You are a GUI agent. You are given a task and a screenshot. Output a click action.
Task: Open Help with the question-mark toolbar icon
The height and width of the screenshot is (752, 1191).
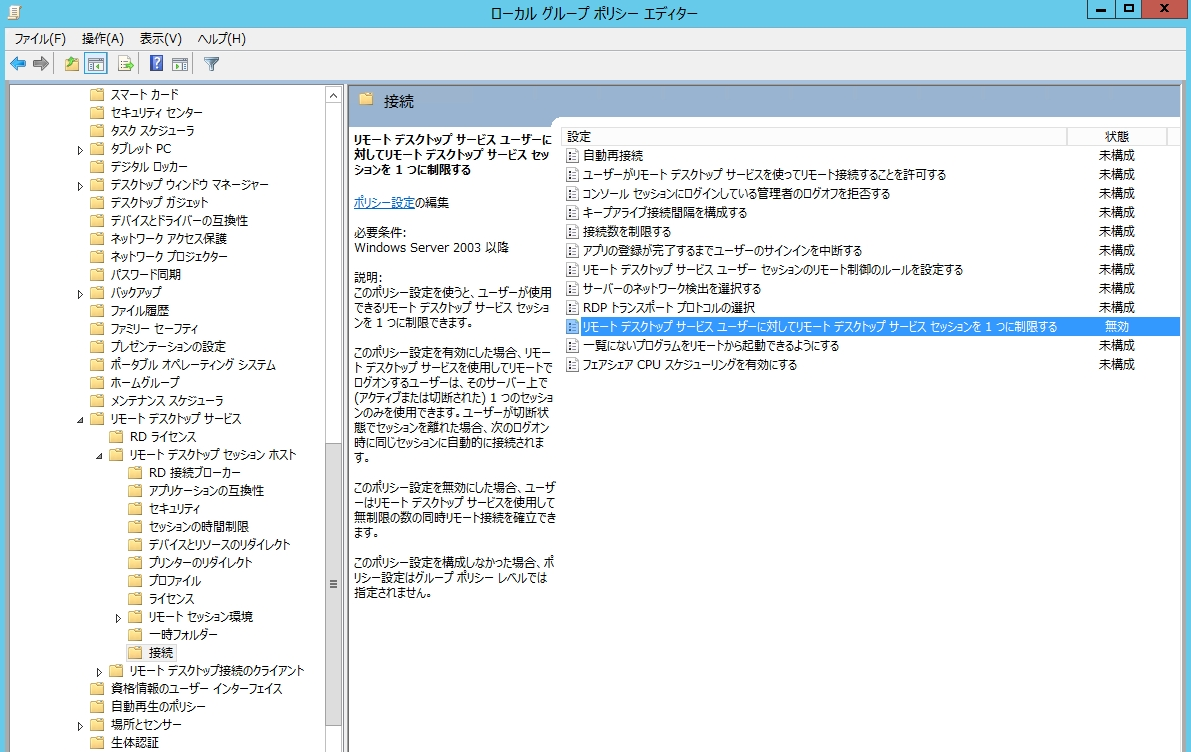tap(156, 65)
